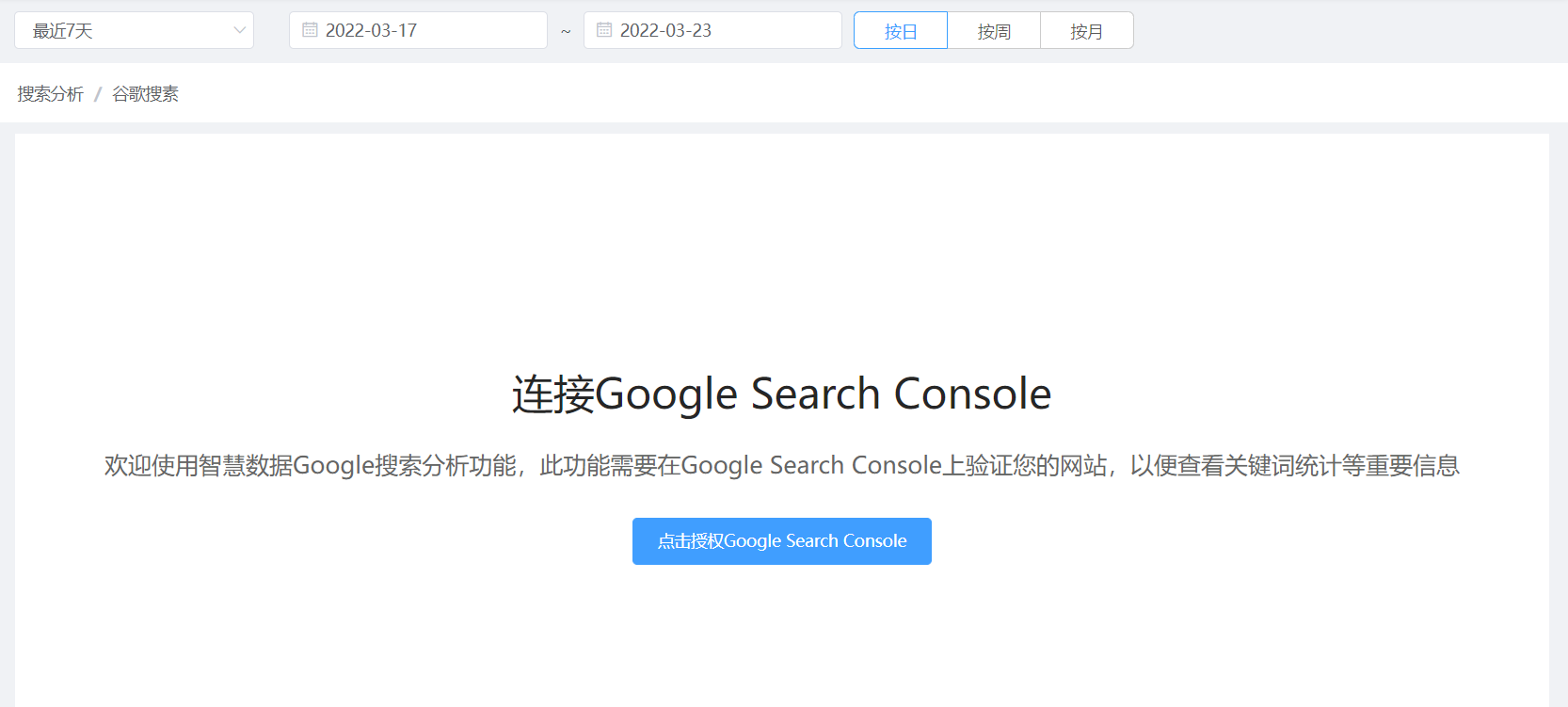The image size is (1568, 707).
Task: Select the 按日 daily view option
Action: [901, 30]
